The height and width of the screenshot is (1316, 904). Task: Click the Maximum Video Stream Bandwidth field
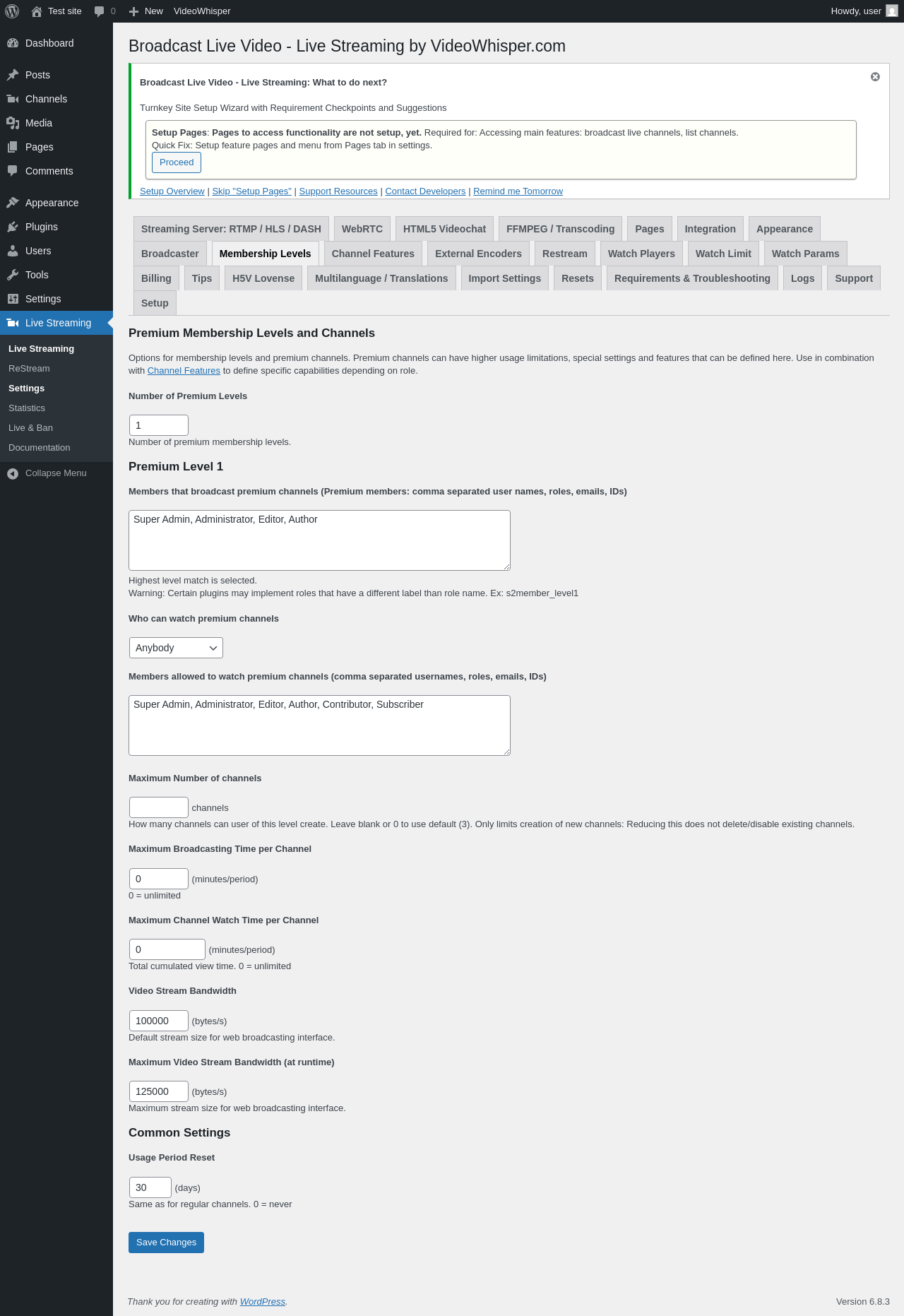coord(159,1091)
